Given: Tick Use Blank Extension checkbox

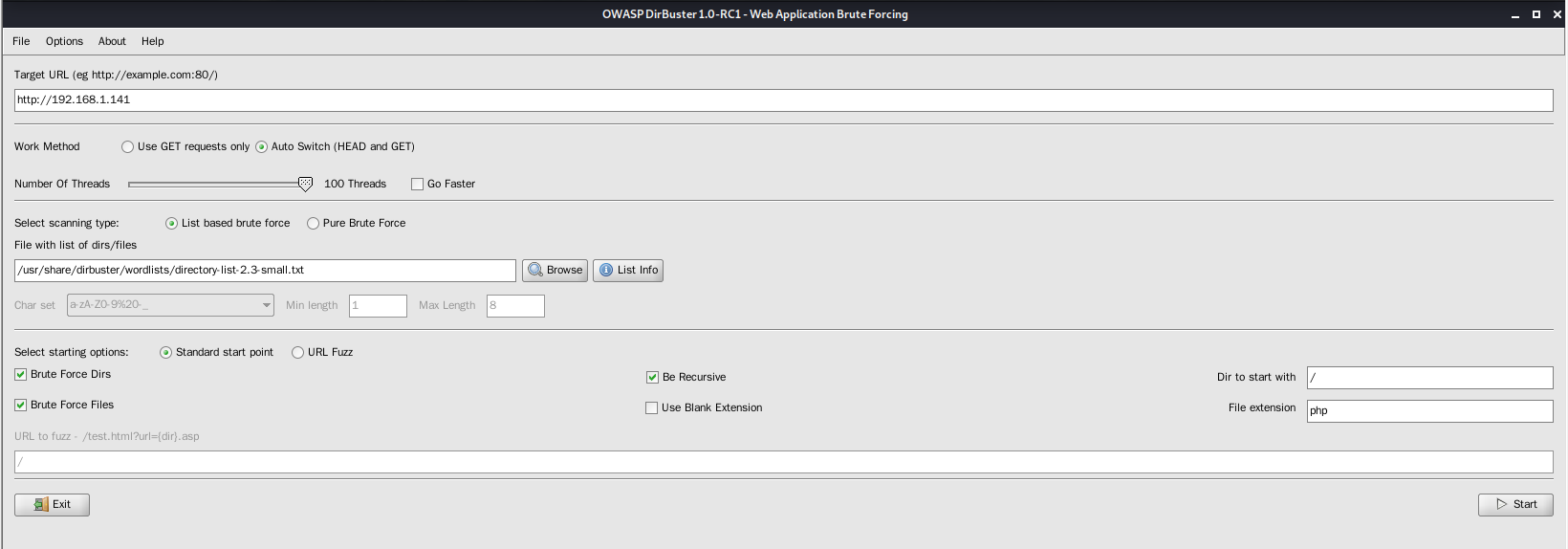Looking at the screenshot, I should coord(652,407).
